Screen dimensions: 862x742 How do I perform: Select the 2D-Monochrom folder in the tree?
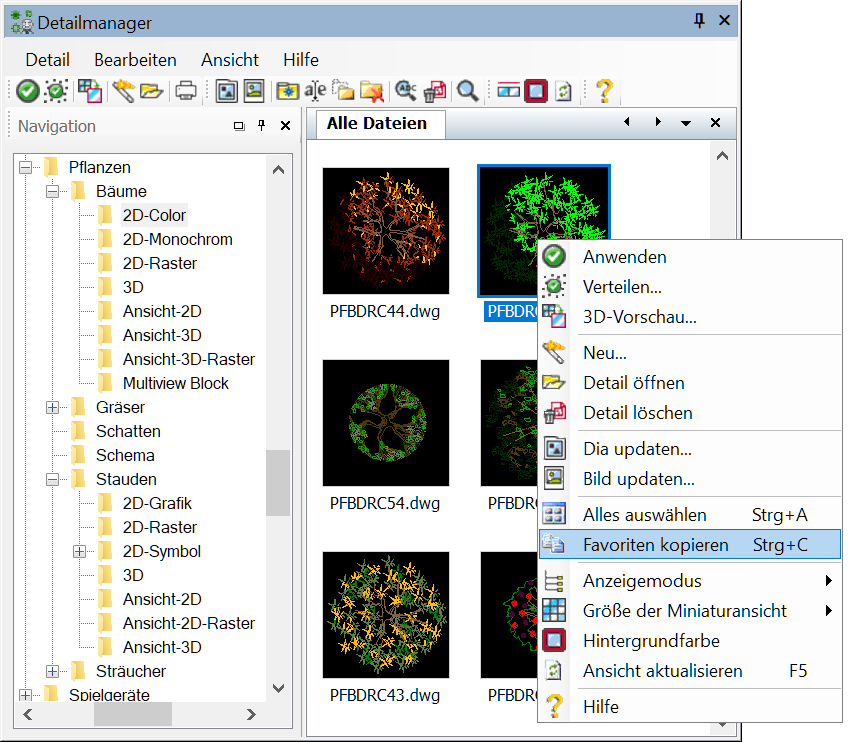tap(177, 239)
